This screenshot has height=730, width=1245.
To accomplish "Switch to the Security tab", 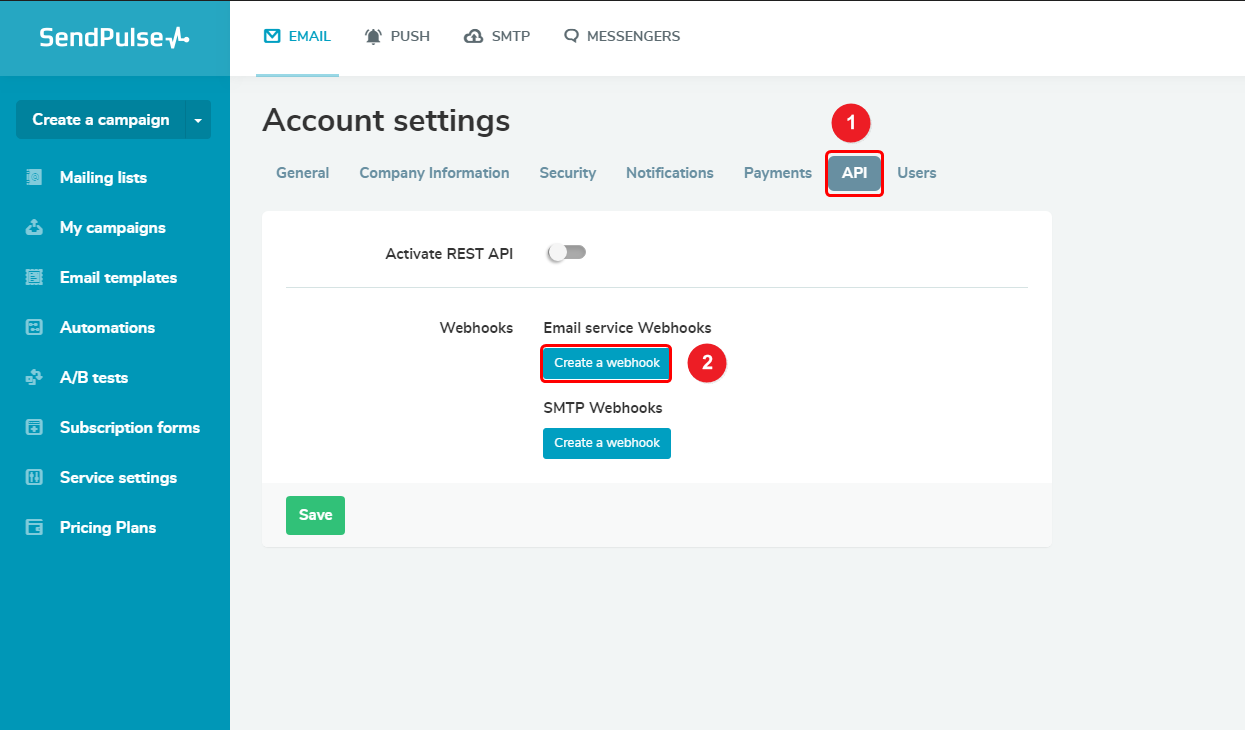I will coord(567,173).
